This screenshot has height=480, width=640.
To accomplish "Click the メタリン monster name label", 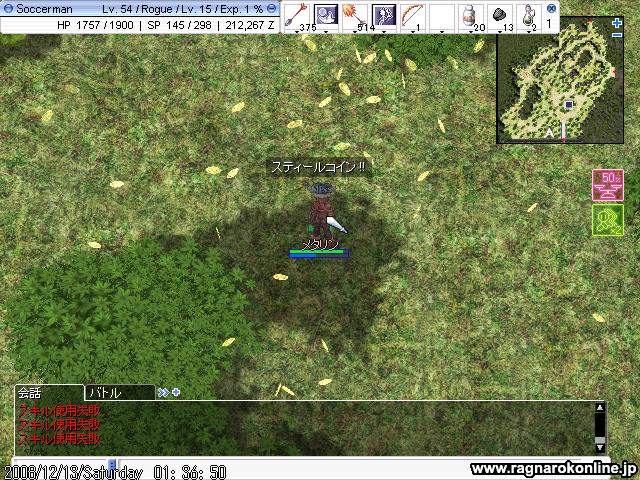I will 320,244.
